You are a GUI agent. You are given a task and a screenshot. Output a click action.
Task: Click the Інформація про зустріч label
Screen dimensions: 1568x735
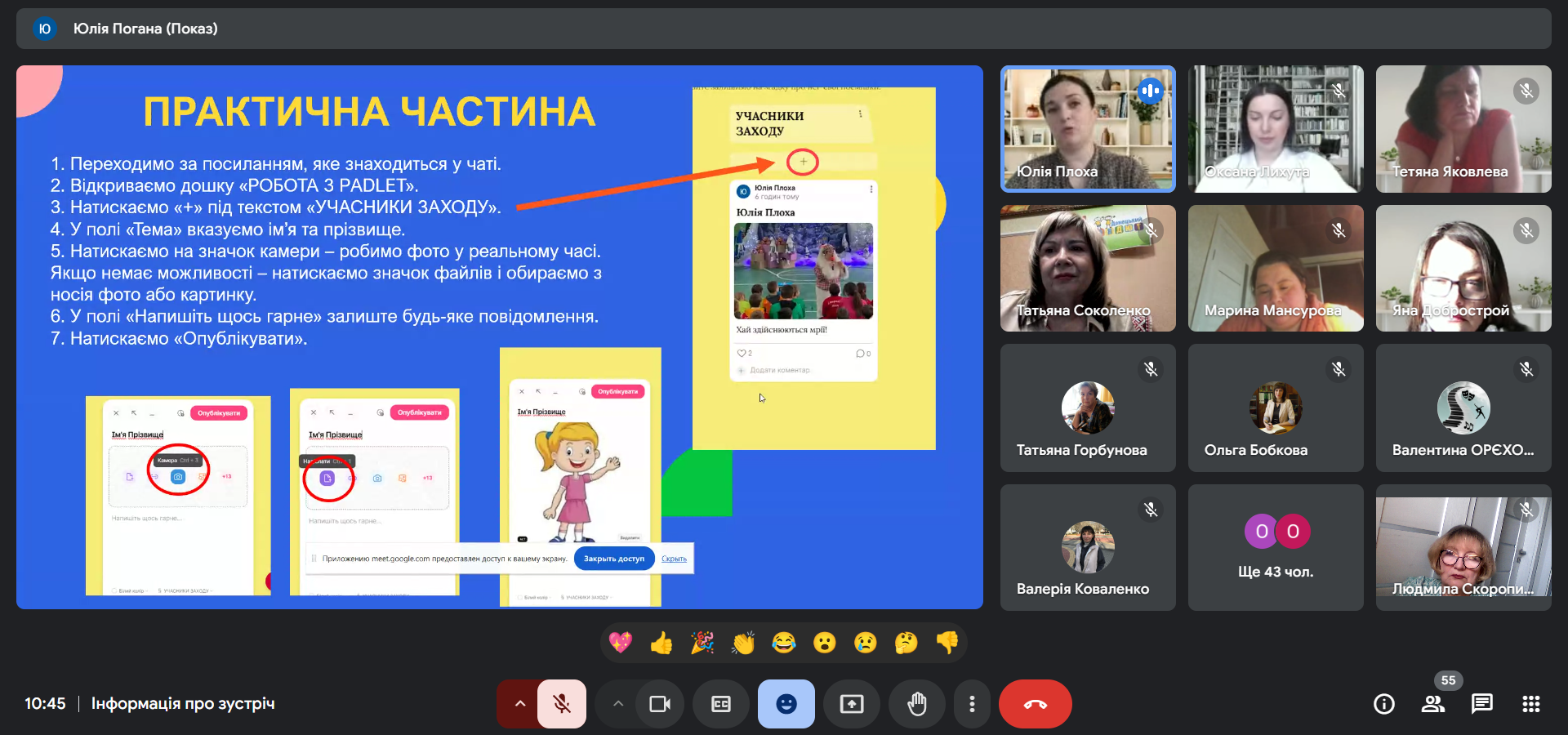(x=183, y=704)
